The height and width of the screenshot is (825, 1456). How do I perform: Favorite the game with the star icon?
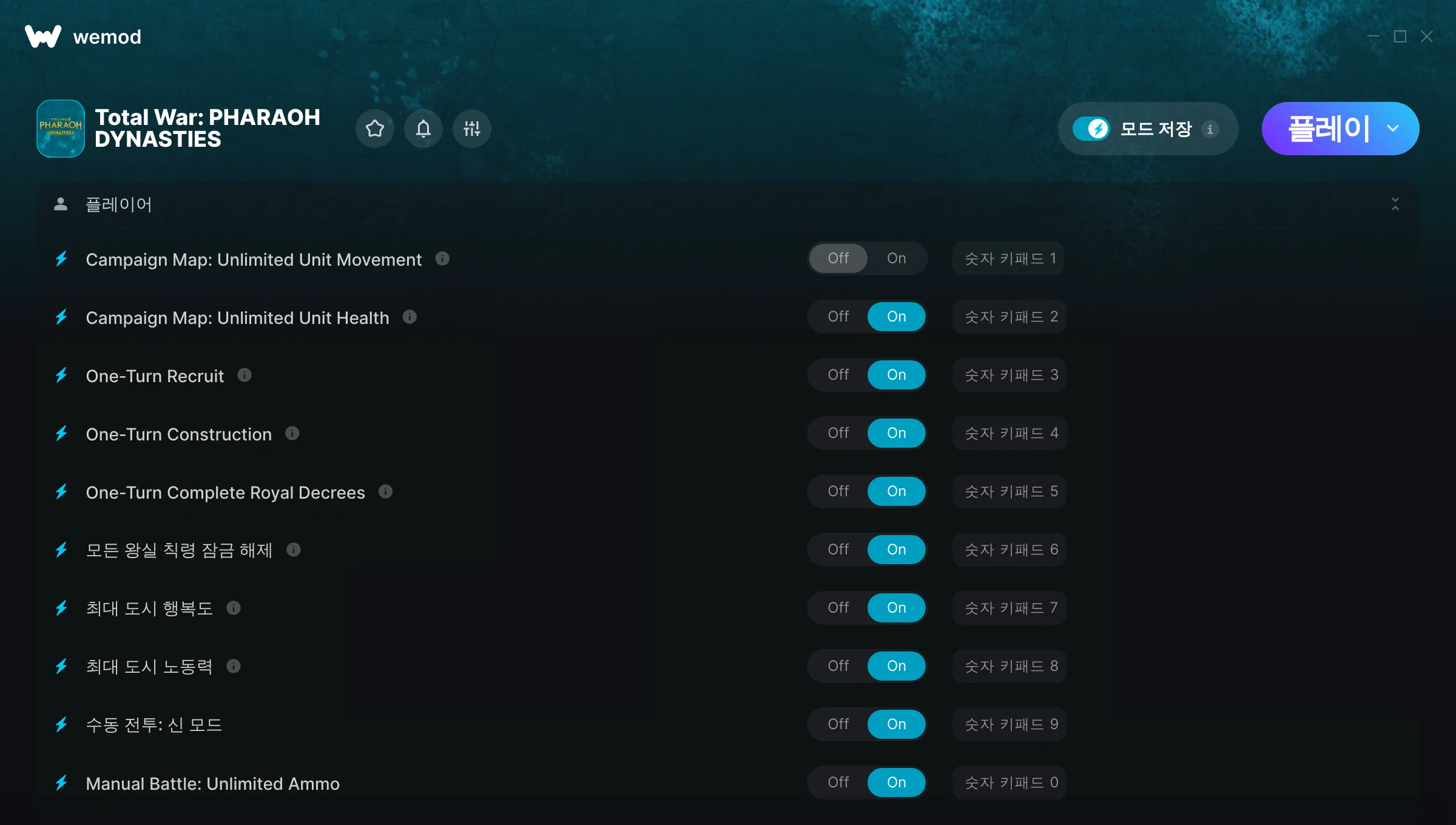point(375,129)
